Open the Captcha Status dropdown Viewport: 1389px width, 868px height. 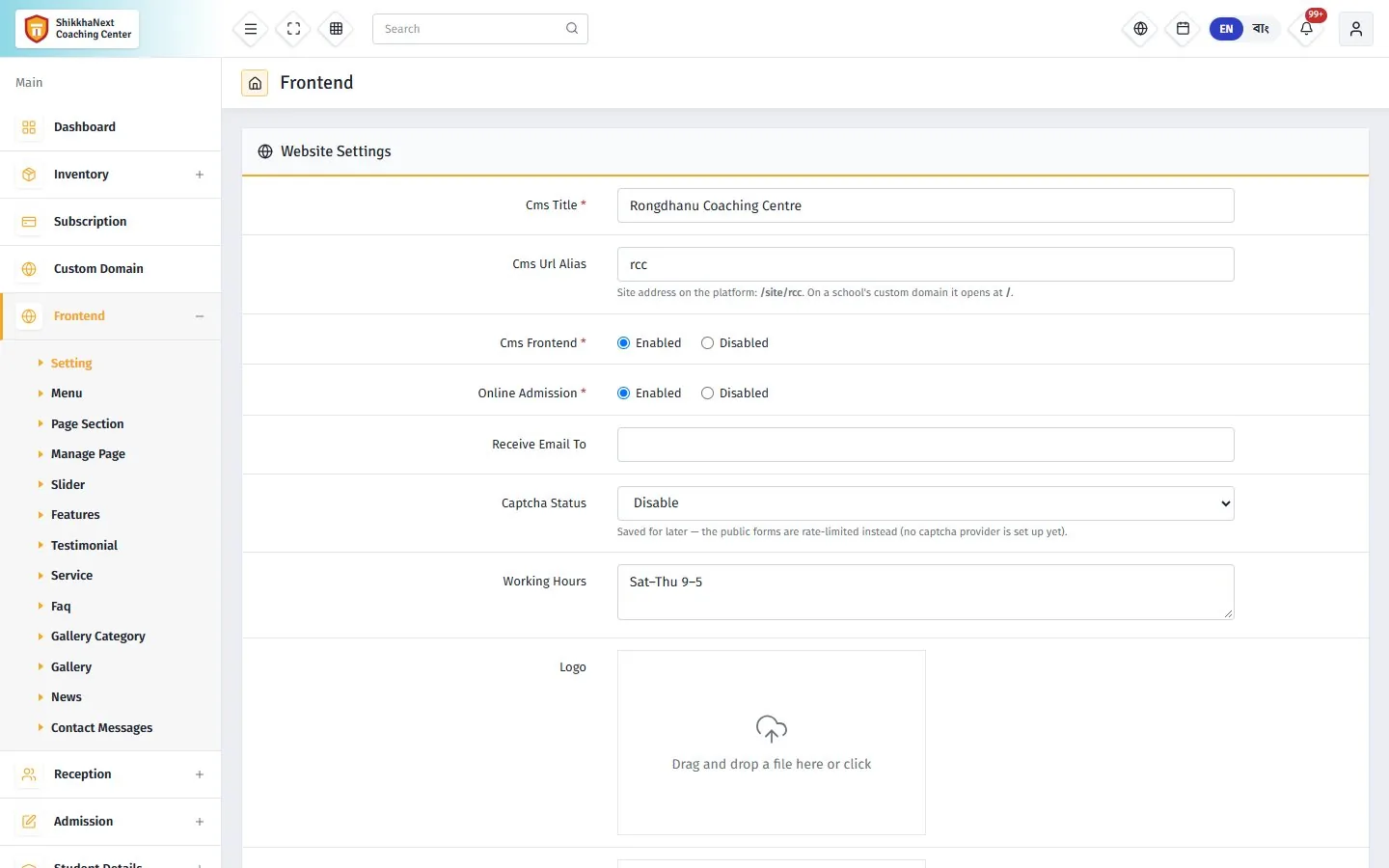pos(926,503)
